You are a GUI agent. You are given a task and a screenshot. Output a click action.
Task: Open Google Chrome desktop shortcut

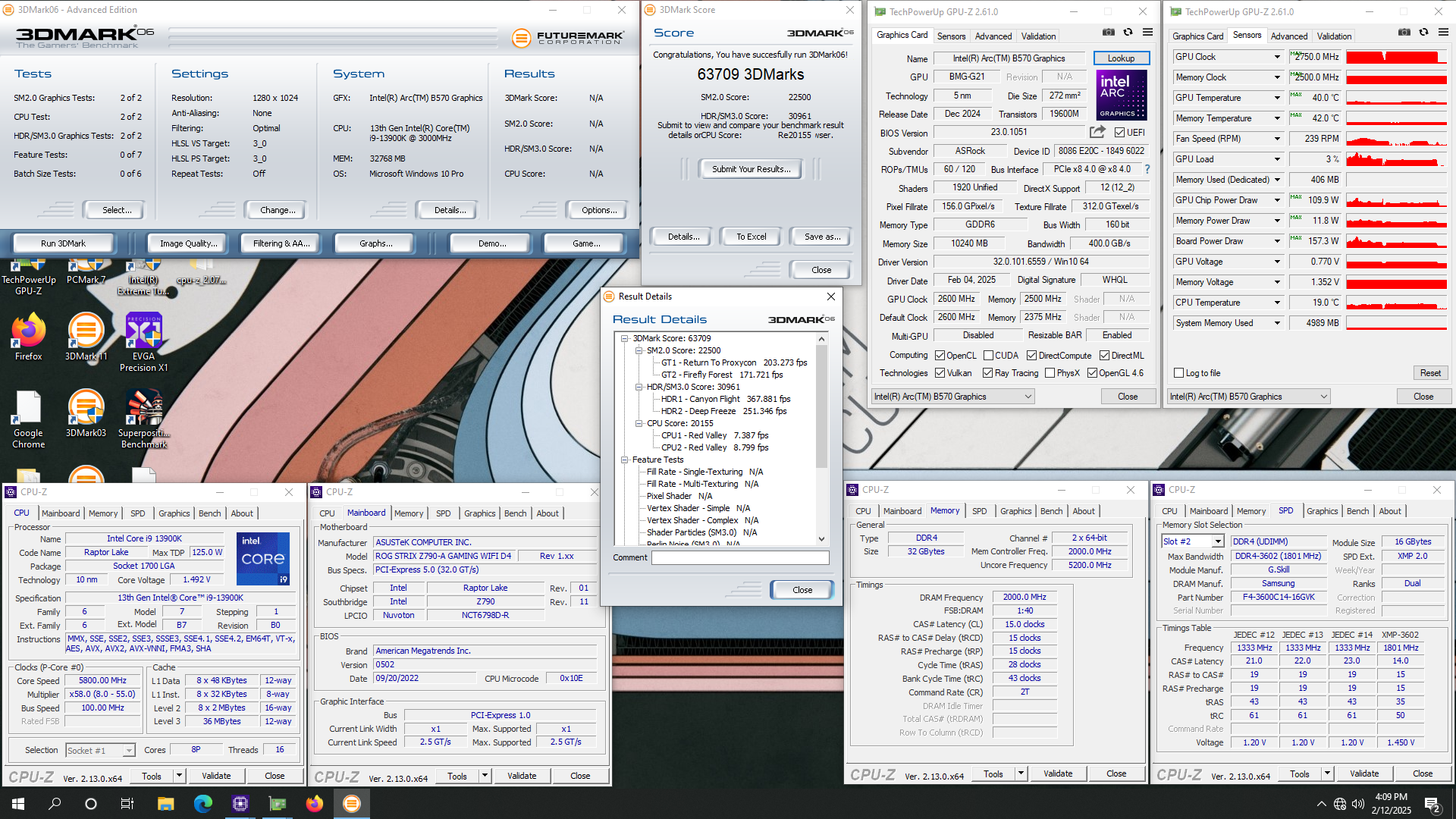click(29, 419)
